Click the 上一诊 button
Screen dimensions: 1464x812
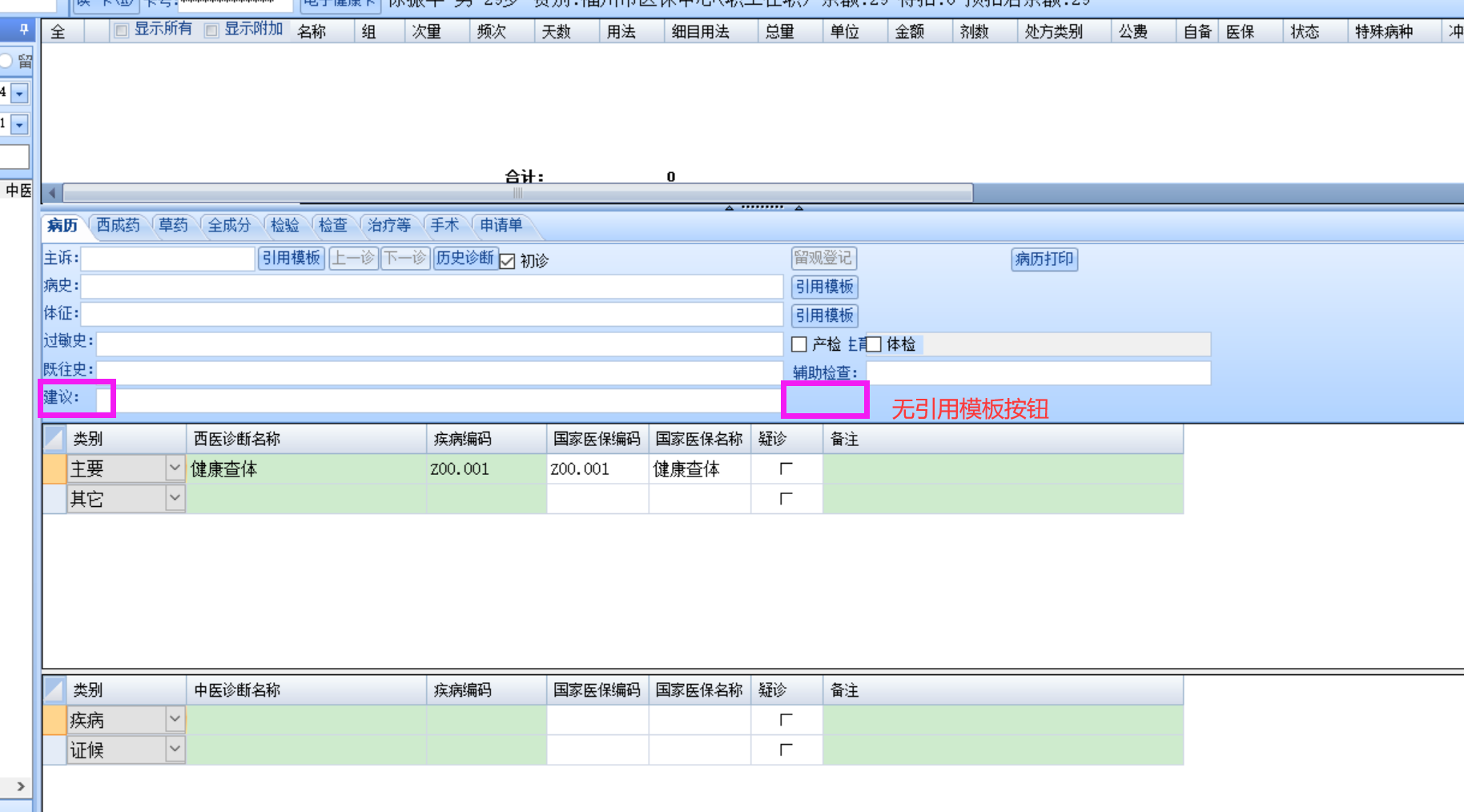(x=353, y=259)
